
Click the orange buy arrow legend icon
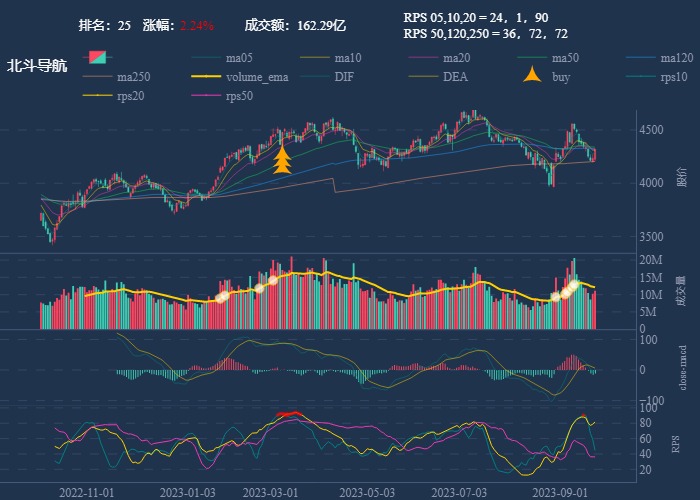coord(533,77)
